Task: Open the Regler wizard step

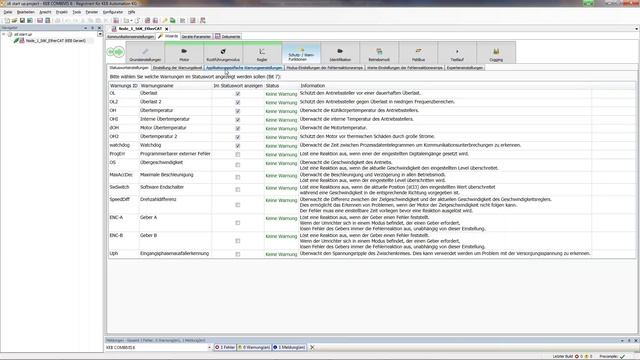Action: click(x=262, y=53)
